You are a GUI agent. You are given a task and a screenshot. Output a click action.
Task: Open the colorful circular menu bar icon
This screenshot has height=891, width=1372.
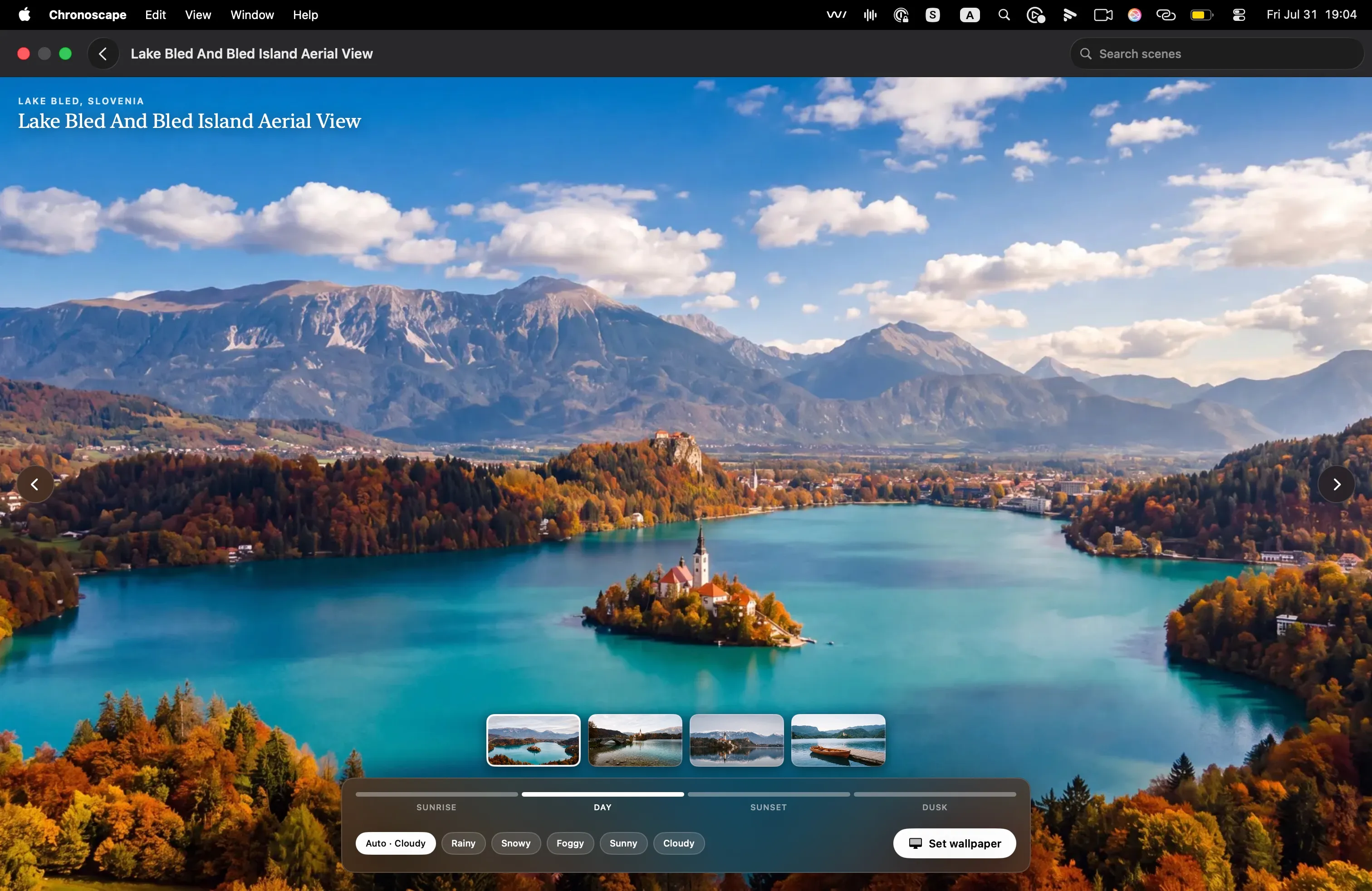(1135, 15)
